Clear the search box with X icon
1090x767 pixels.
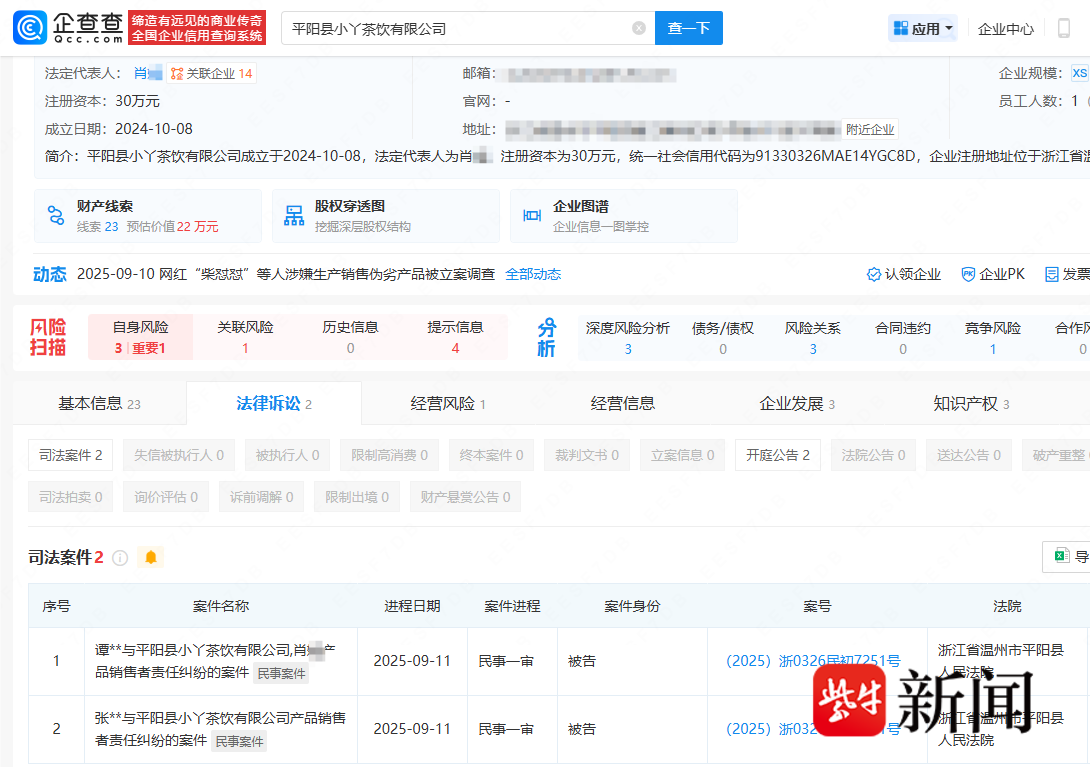click(x=639, y=28)
